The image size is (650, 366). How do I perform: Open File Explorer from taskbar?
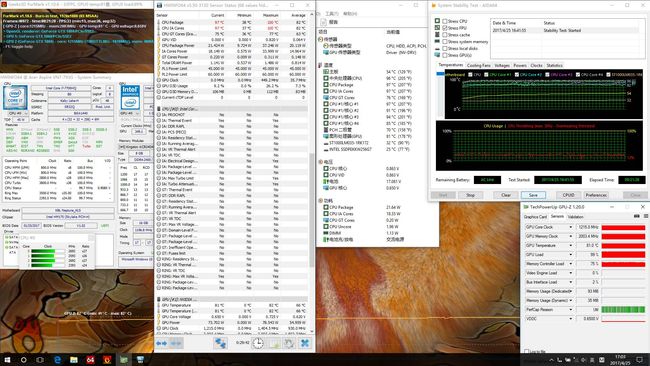[x=74, y=360]
